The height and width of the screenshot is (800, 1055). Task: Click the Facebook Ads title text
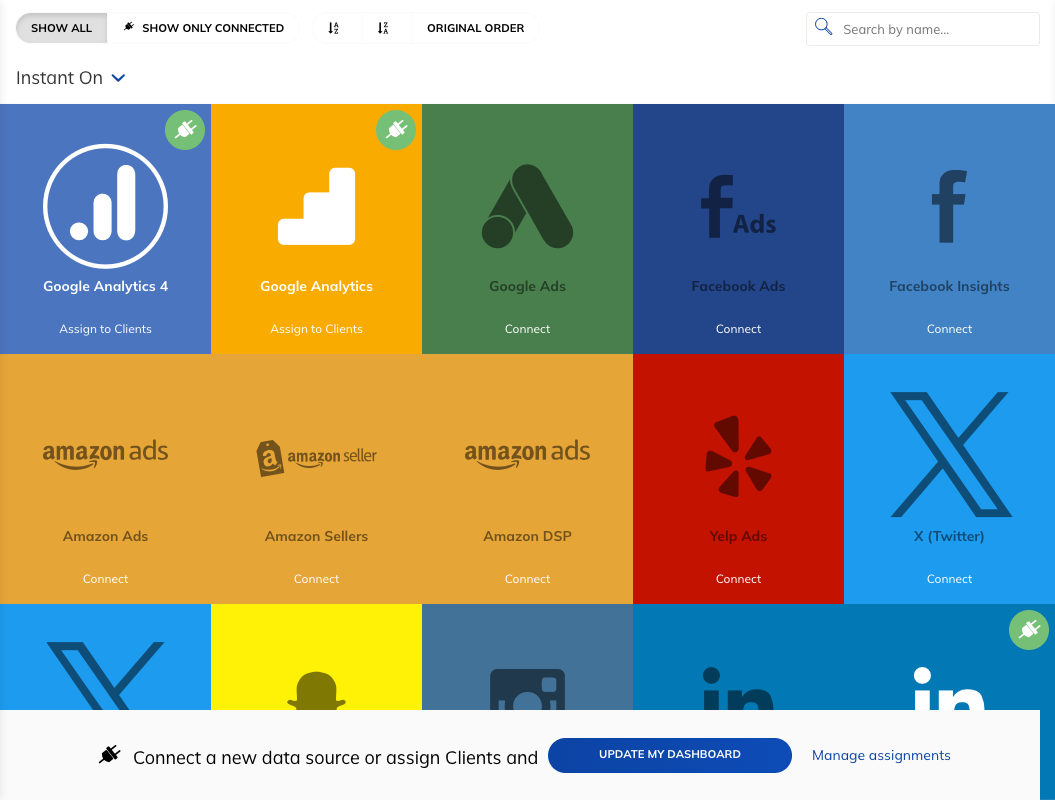(738, 286)
